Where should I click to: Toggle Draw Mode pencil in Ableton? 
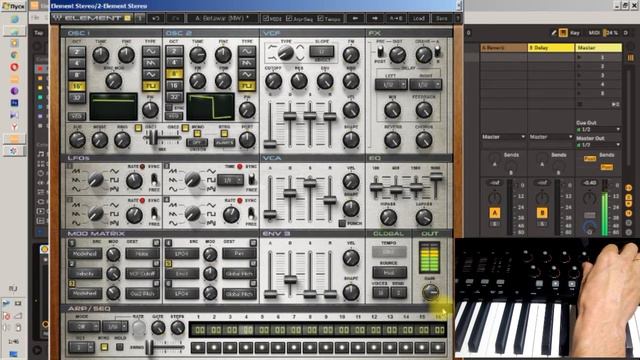554,33
